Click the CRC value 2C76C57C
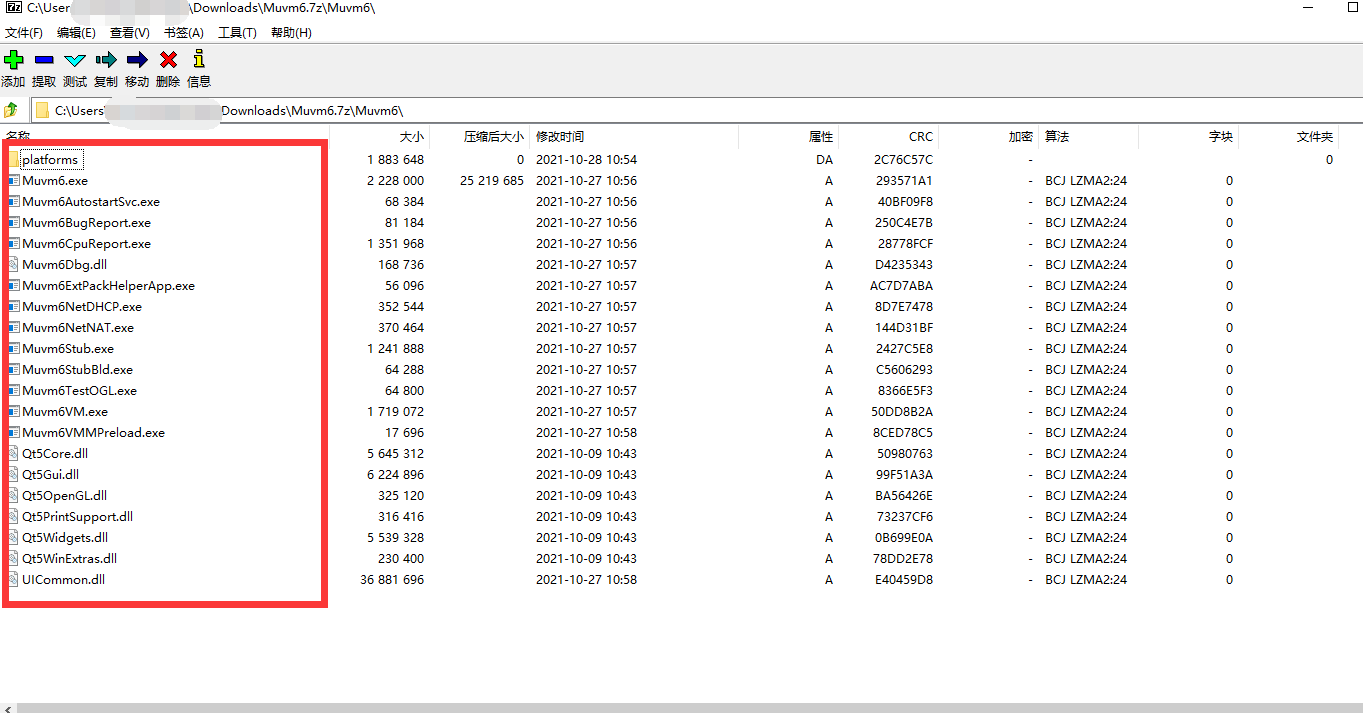The image size is (1363, 713). (x=903, y=160)
